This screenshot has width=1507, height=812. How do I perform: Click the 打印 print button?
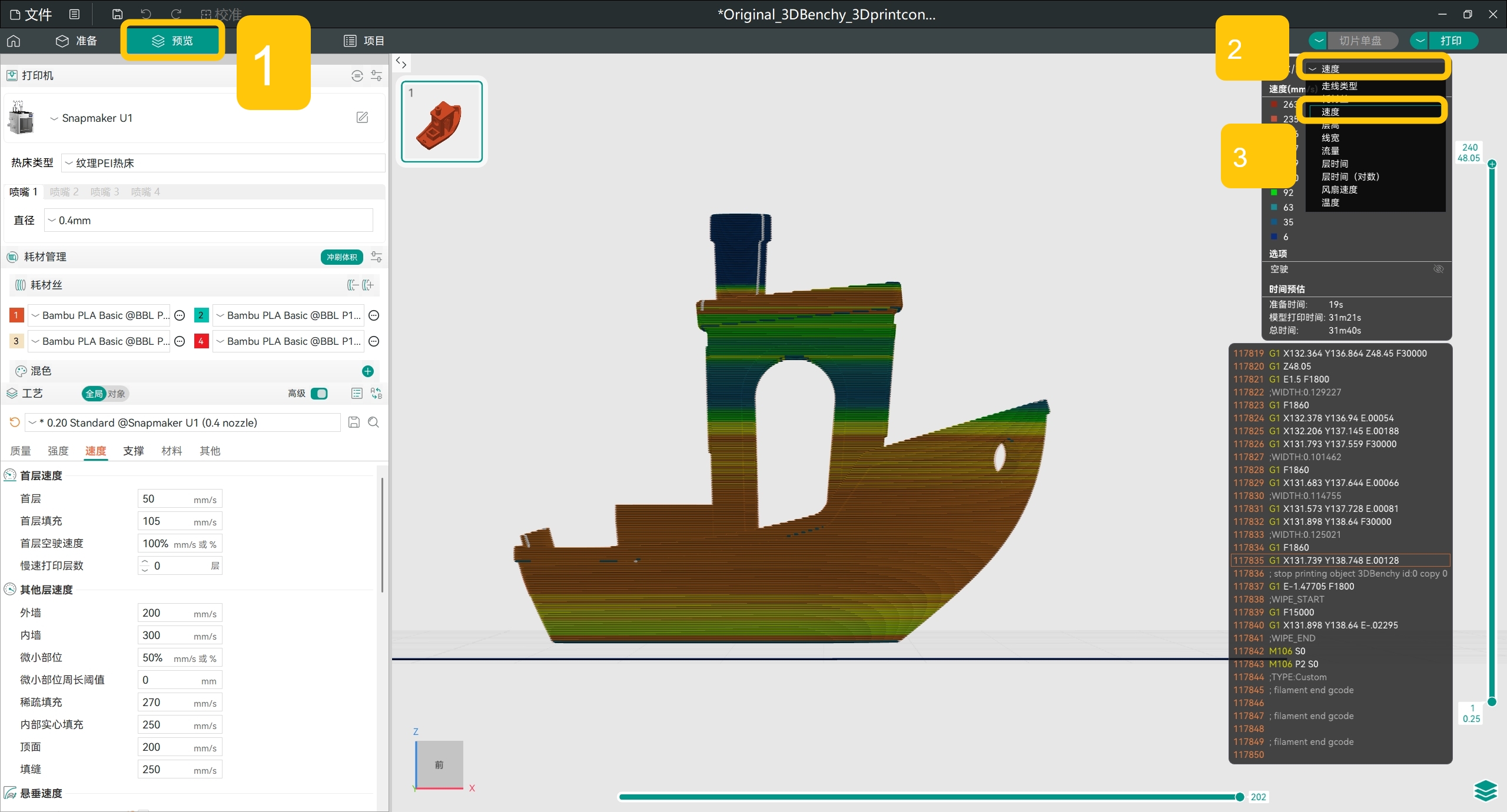(x=1453, y=41)
